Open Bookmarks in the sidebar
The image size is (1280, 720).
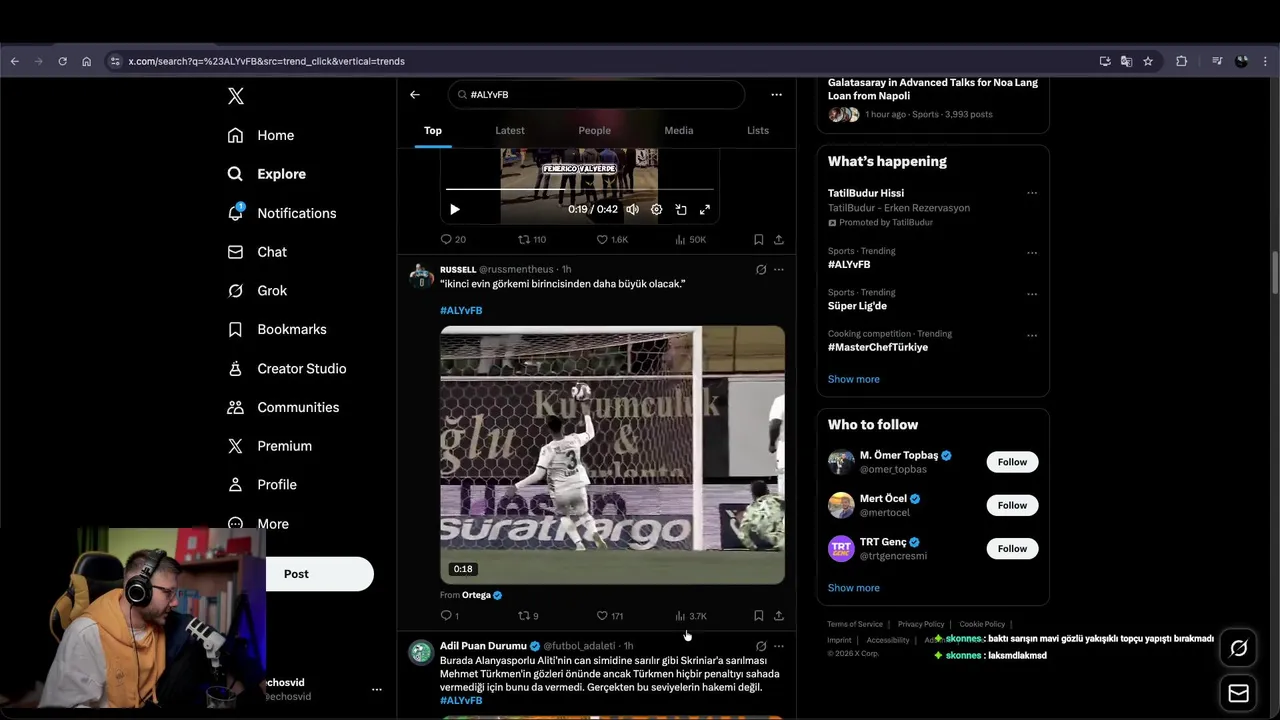(277, 329)
